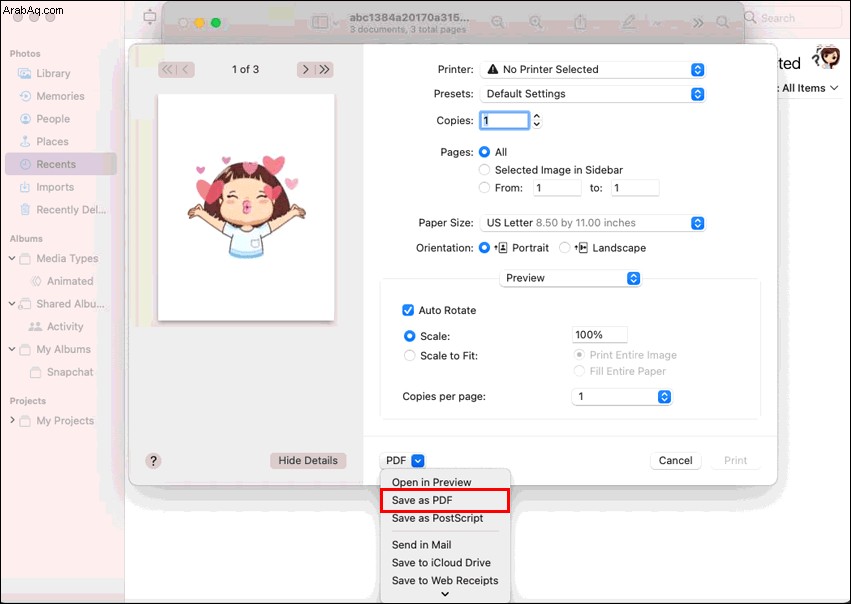Click the Copies stepper arrows
Viewport: 851px width, 604px height.
pos(537,120)
